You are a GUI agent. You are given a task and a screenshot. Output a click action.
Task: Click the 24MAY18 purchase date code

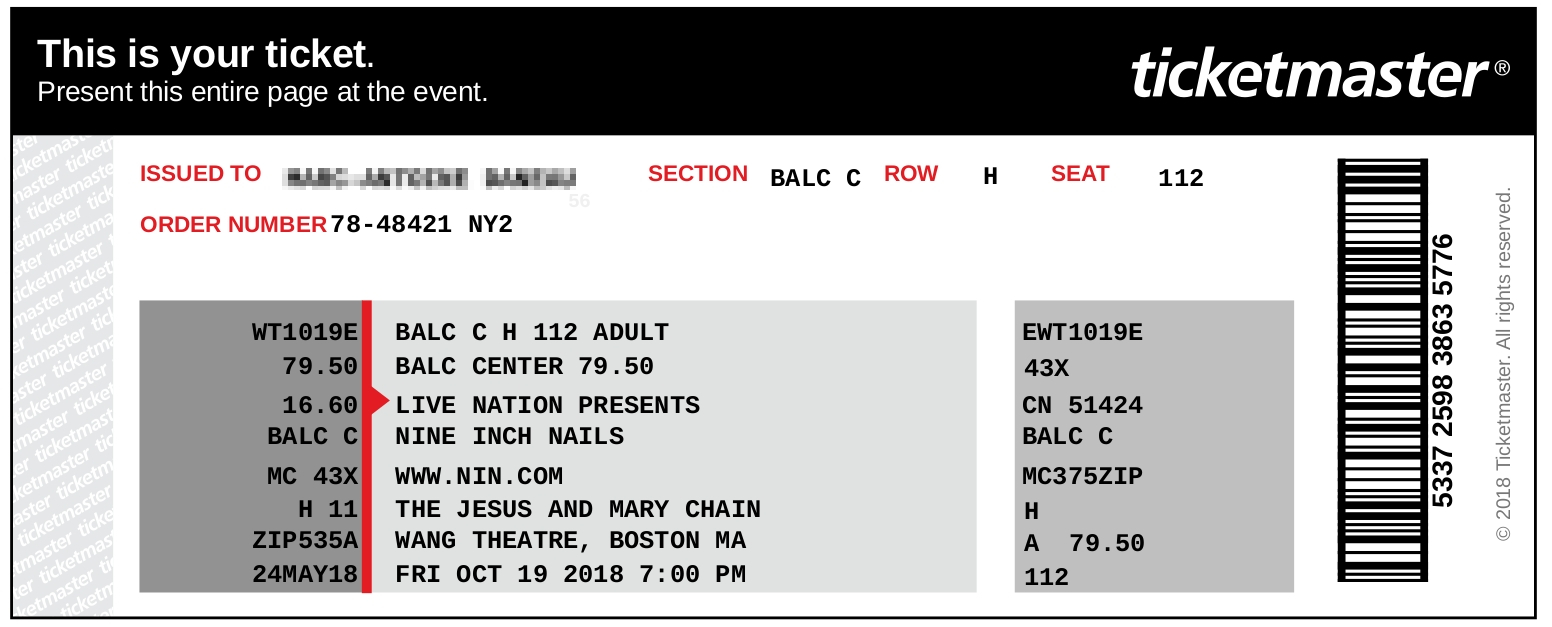(x=305, y=575)
